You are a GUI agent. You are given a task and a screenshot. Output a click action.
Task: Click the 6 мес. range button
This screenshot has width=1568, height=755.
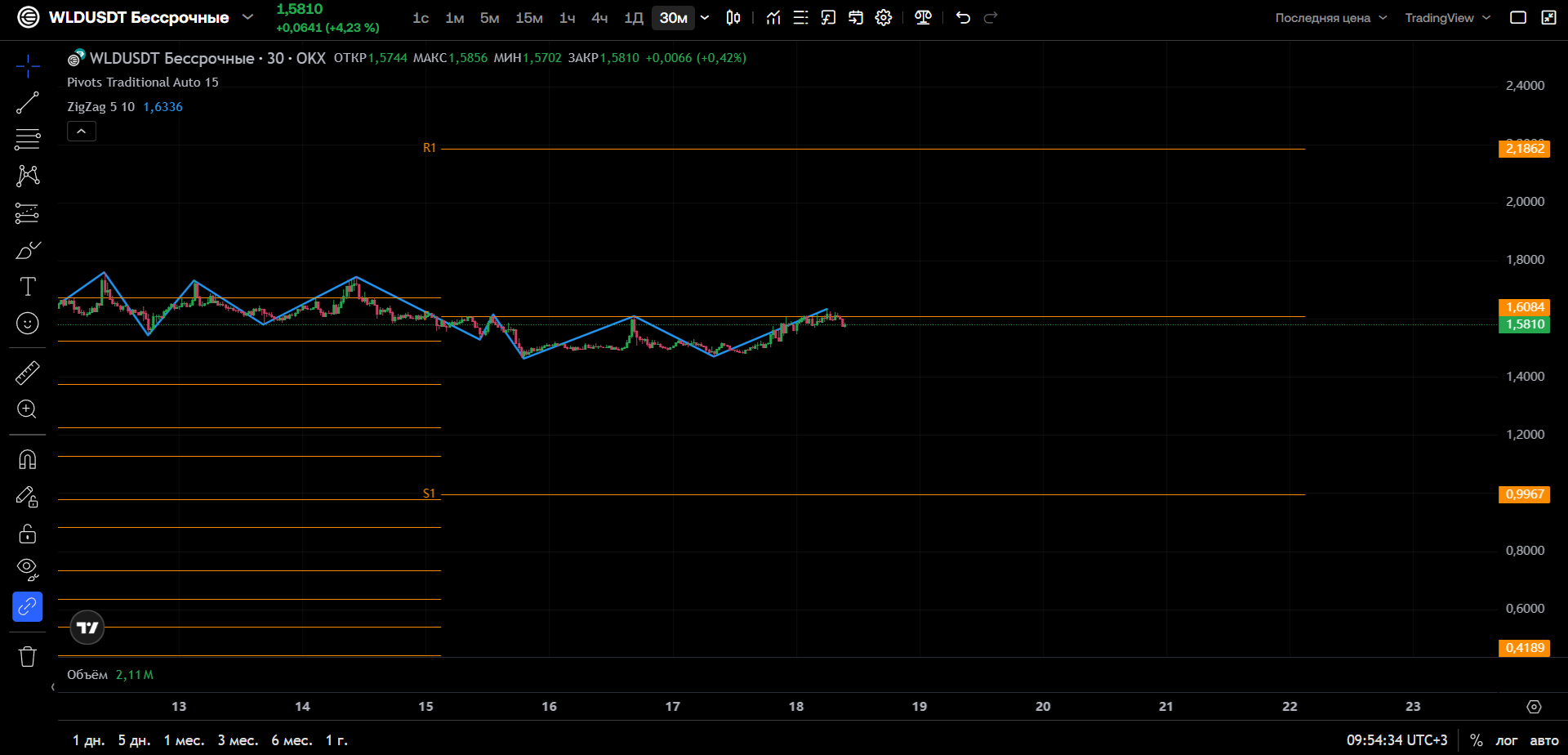(292, 740)
